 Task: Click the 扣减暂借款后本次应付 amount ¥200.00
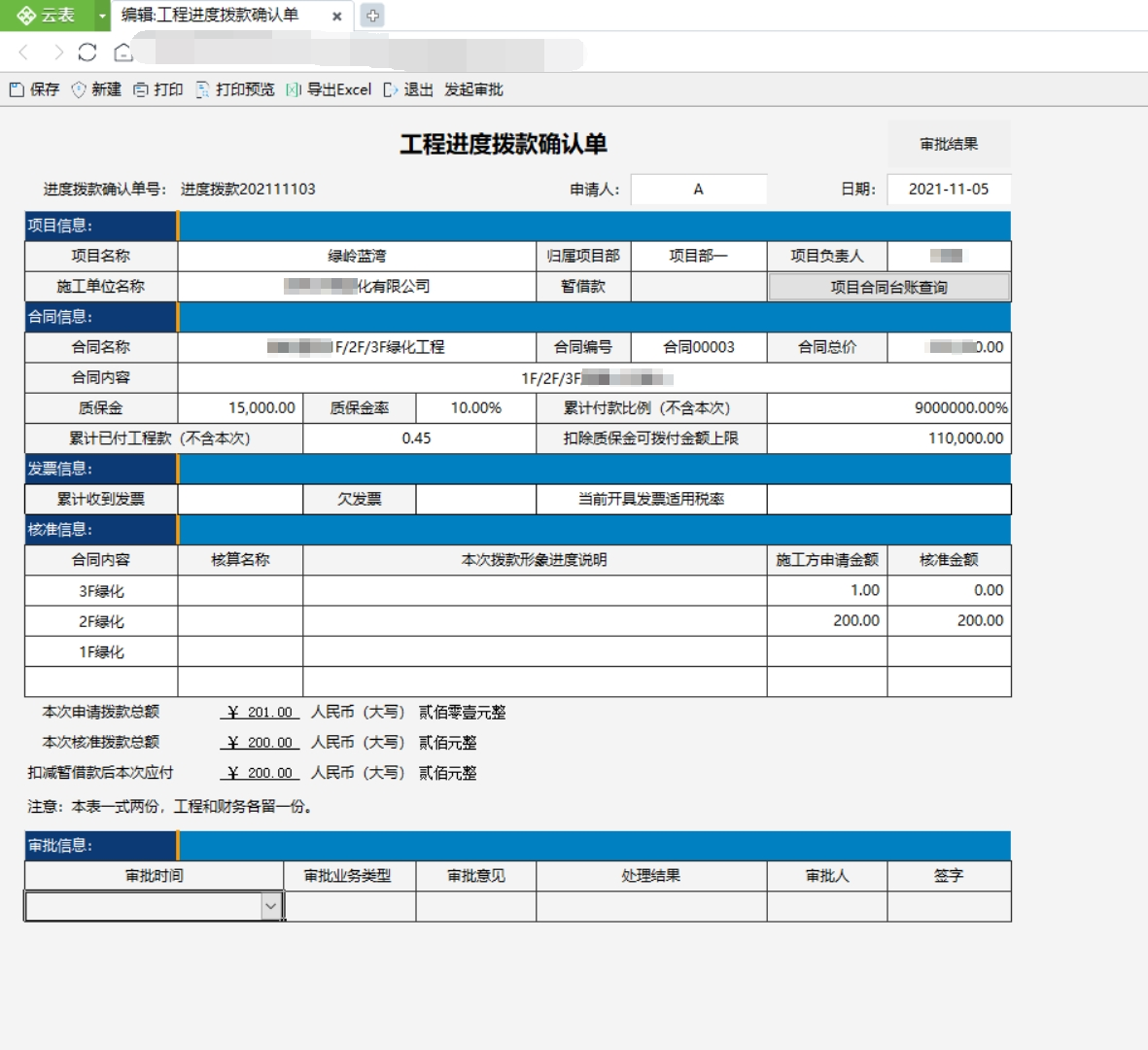click(260, 773)
